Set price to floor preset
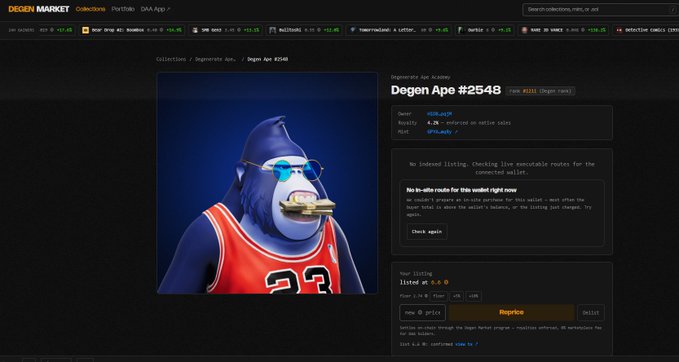The width and height of the screenshot is (679, 362). (x=439, y=296)
